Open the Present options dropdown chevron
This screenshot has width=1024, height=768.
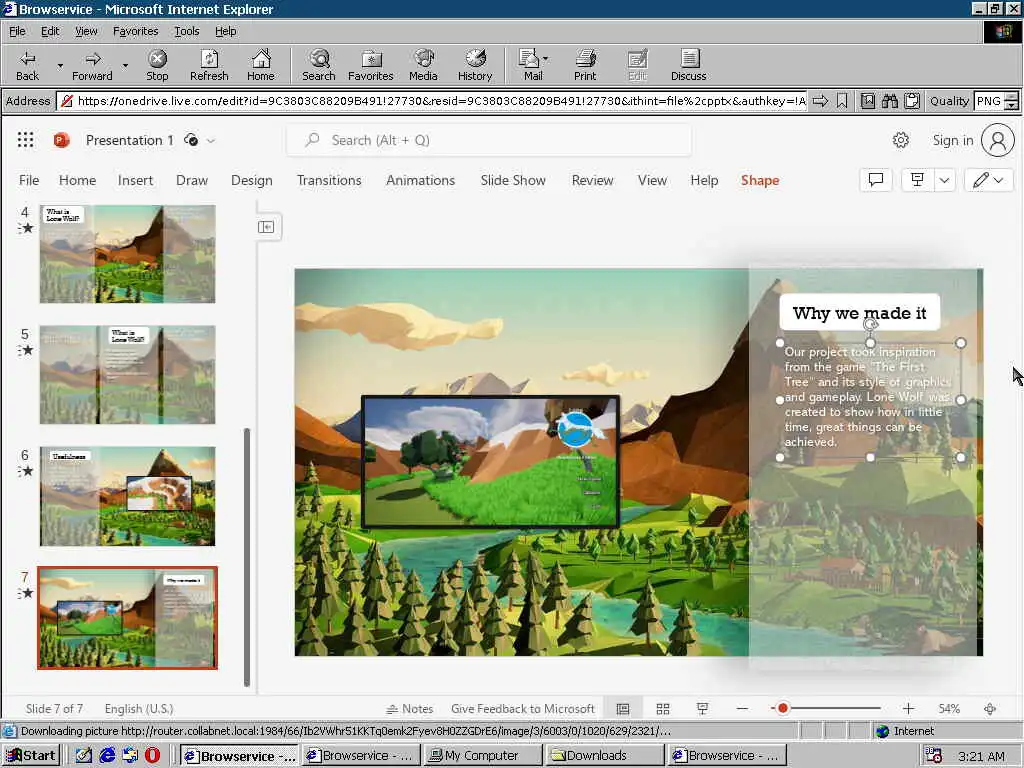pos(944,180)
